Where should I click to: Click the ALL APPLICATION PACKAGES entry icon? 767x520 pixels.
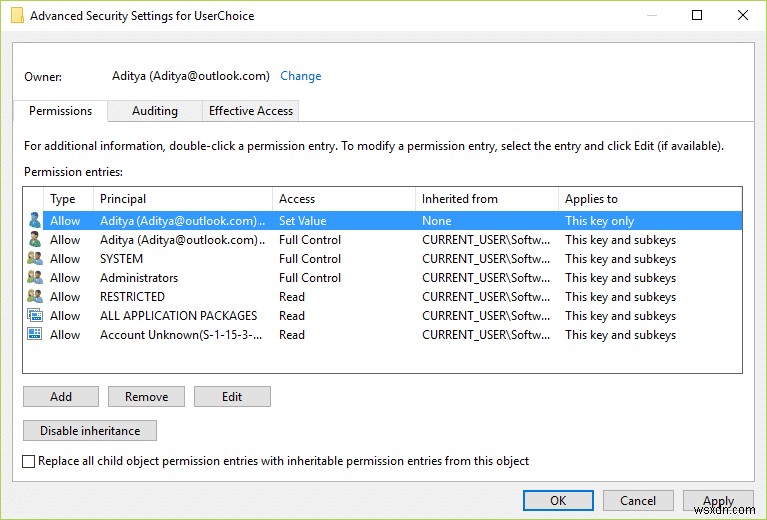[x=35, y=316]
